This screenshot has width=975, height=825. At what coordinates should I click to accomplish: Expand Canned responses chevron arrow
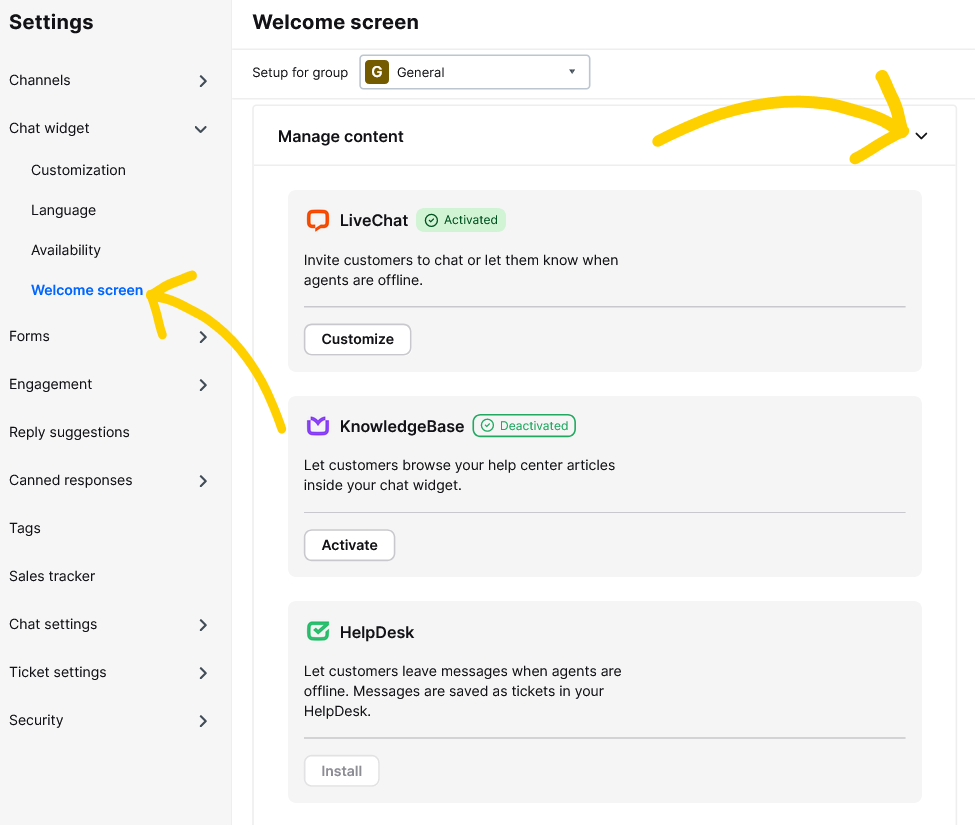coord(203,481)
